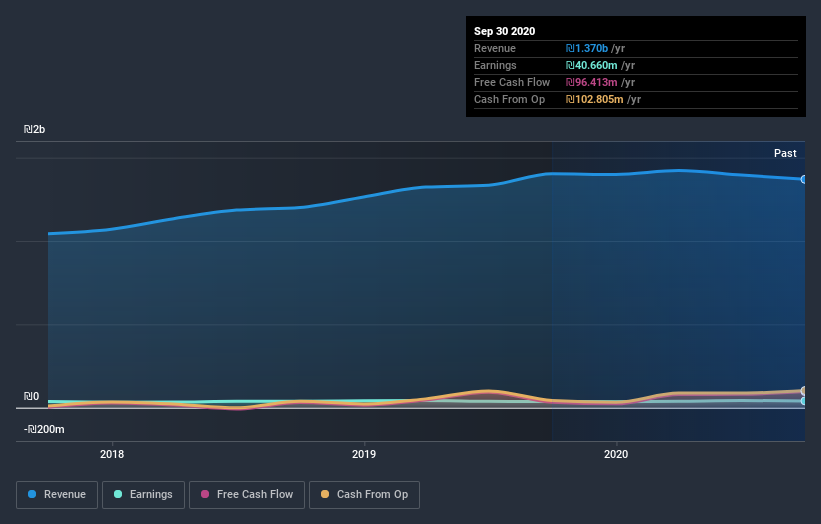Viewport: 821px width, 524px height.
Task: Click the -₪200m y-axis label
Action: [44, 429]
